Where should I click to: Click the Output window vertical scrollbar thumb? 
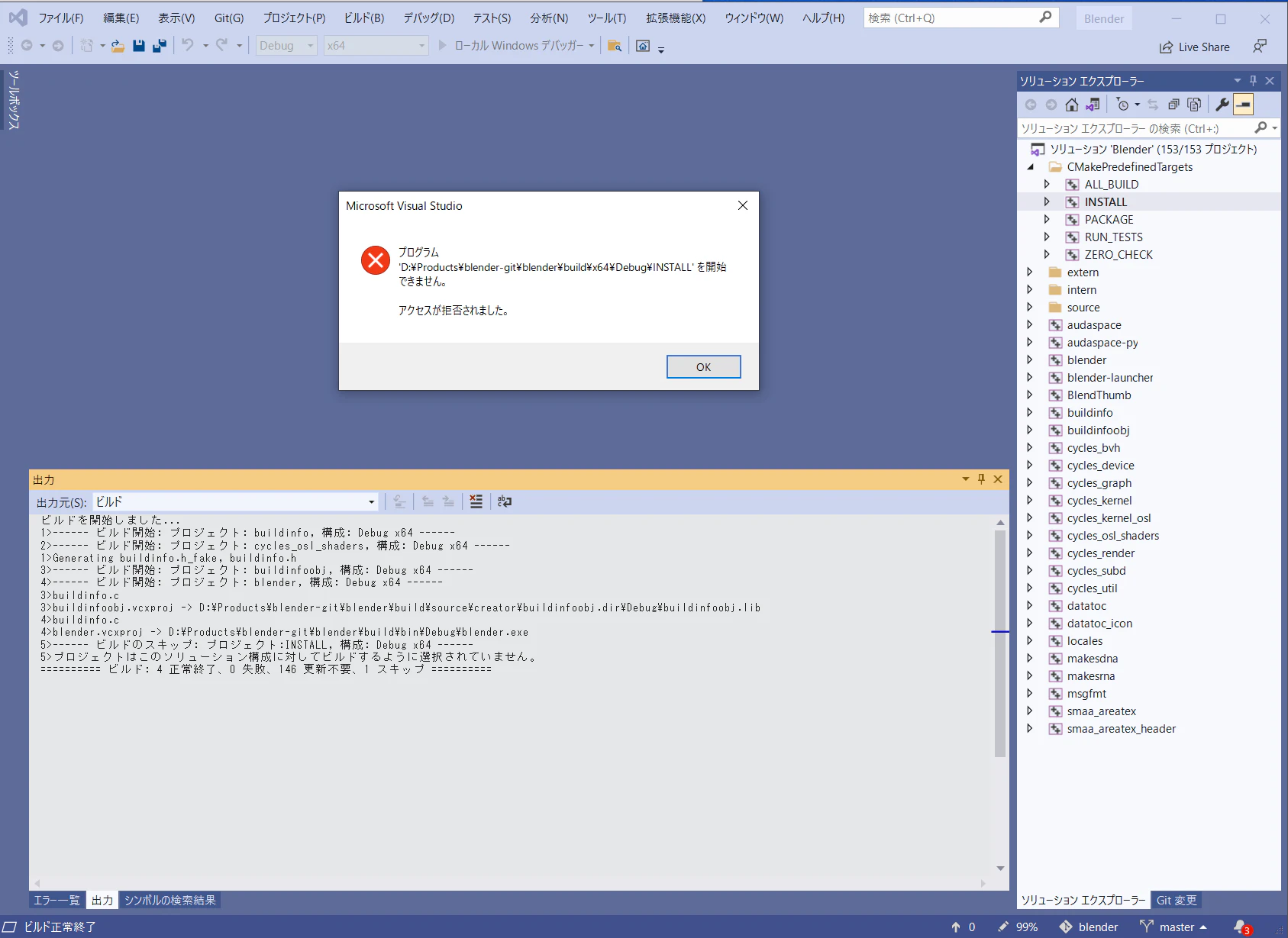click(1000, 643)
